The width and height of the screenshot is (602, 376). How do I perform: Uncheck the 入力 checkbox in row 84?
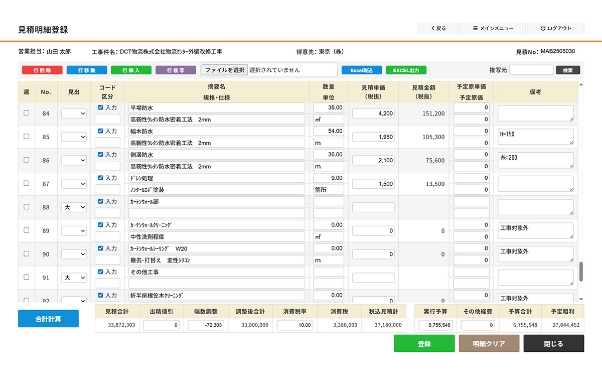tap(101, 108)
